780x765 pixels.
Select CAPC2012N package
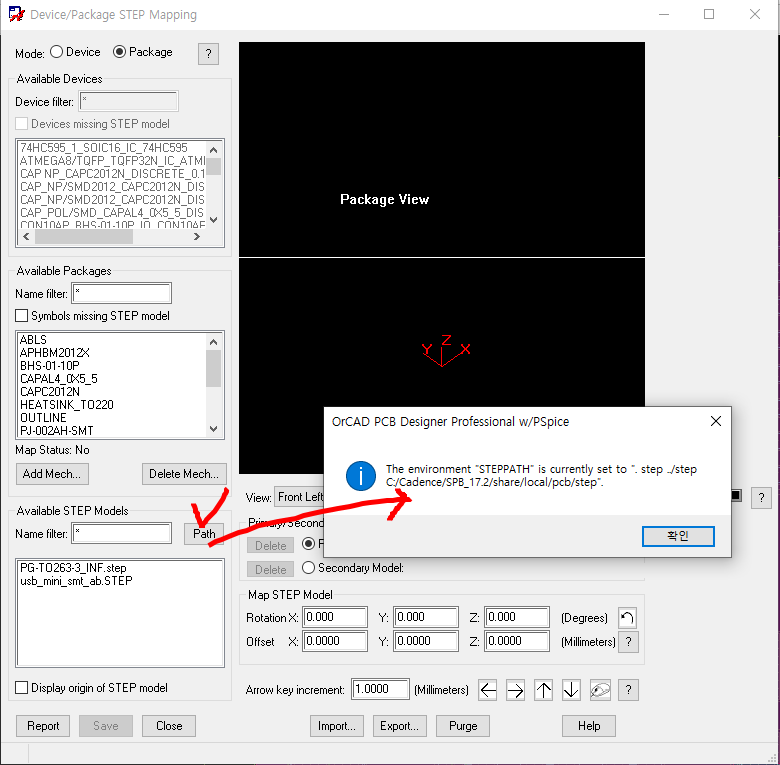click(x=50, y=391)
